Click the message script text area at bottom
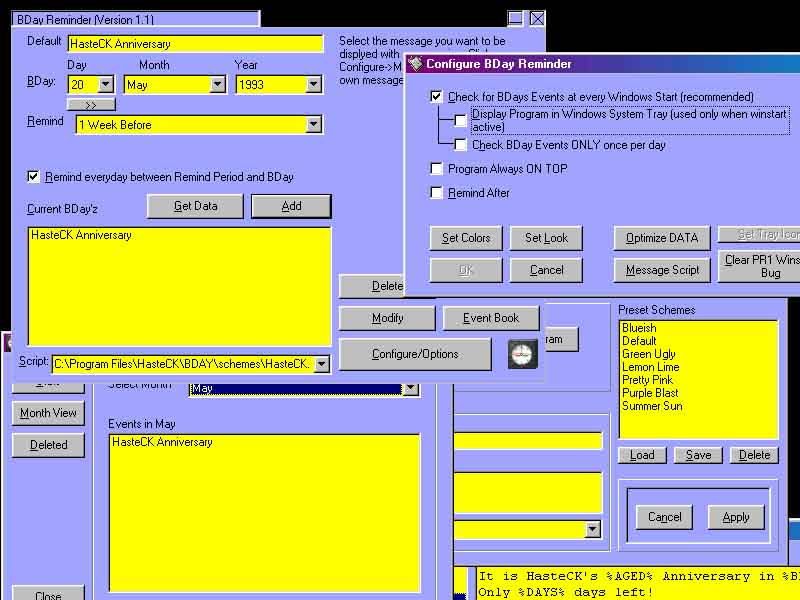Viewport: 800px width, 600px height. pyautogui.click(x=638, y=584)
